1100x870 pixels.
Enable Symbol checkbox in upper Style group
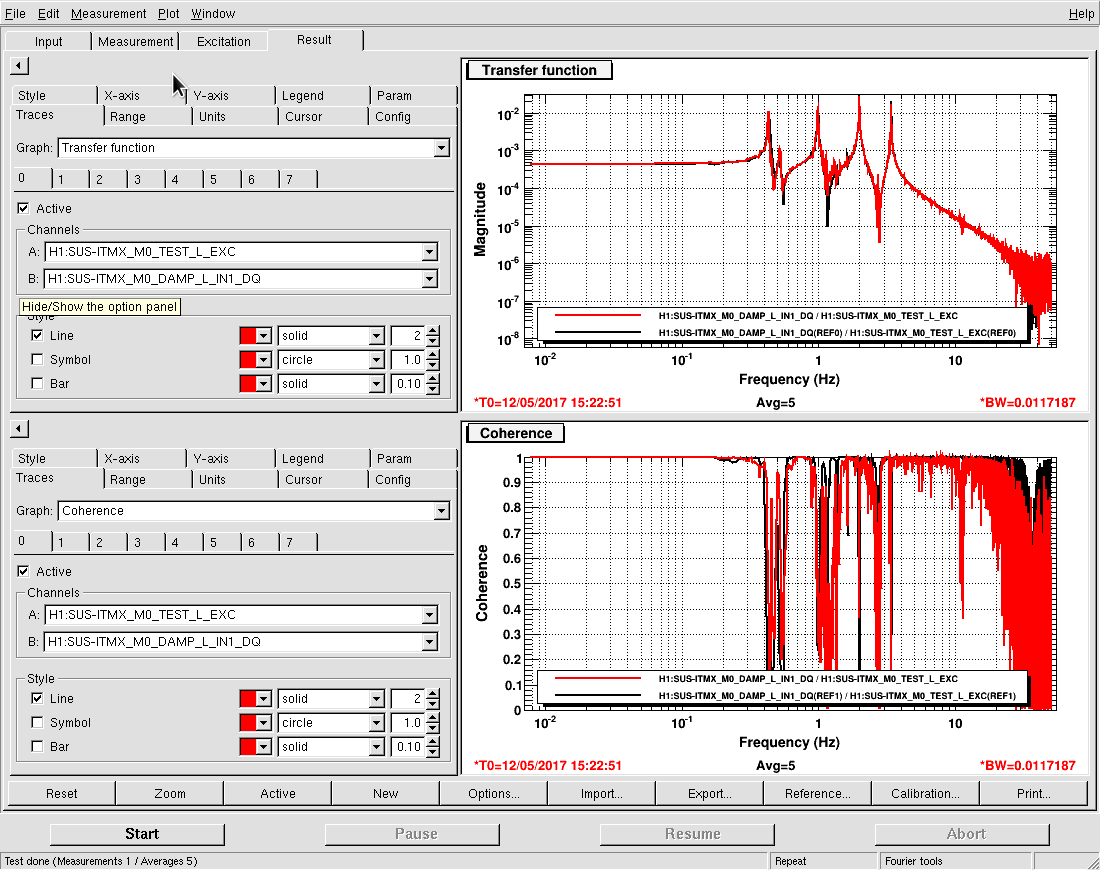37,359
